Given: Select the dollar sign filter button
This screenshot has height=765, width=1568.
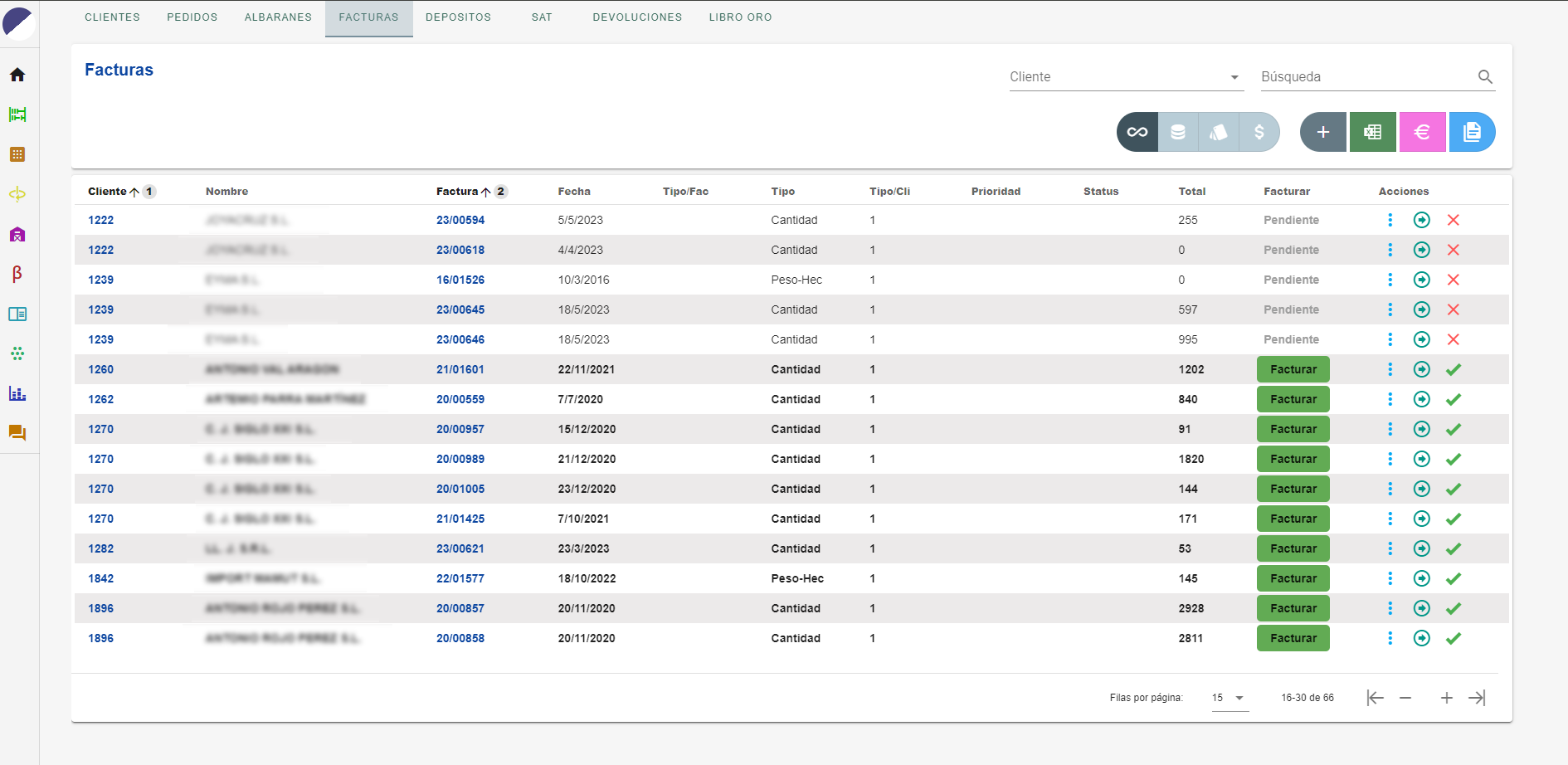Looking at the screenshot, I should 1259,132.
